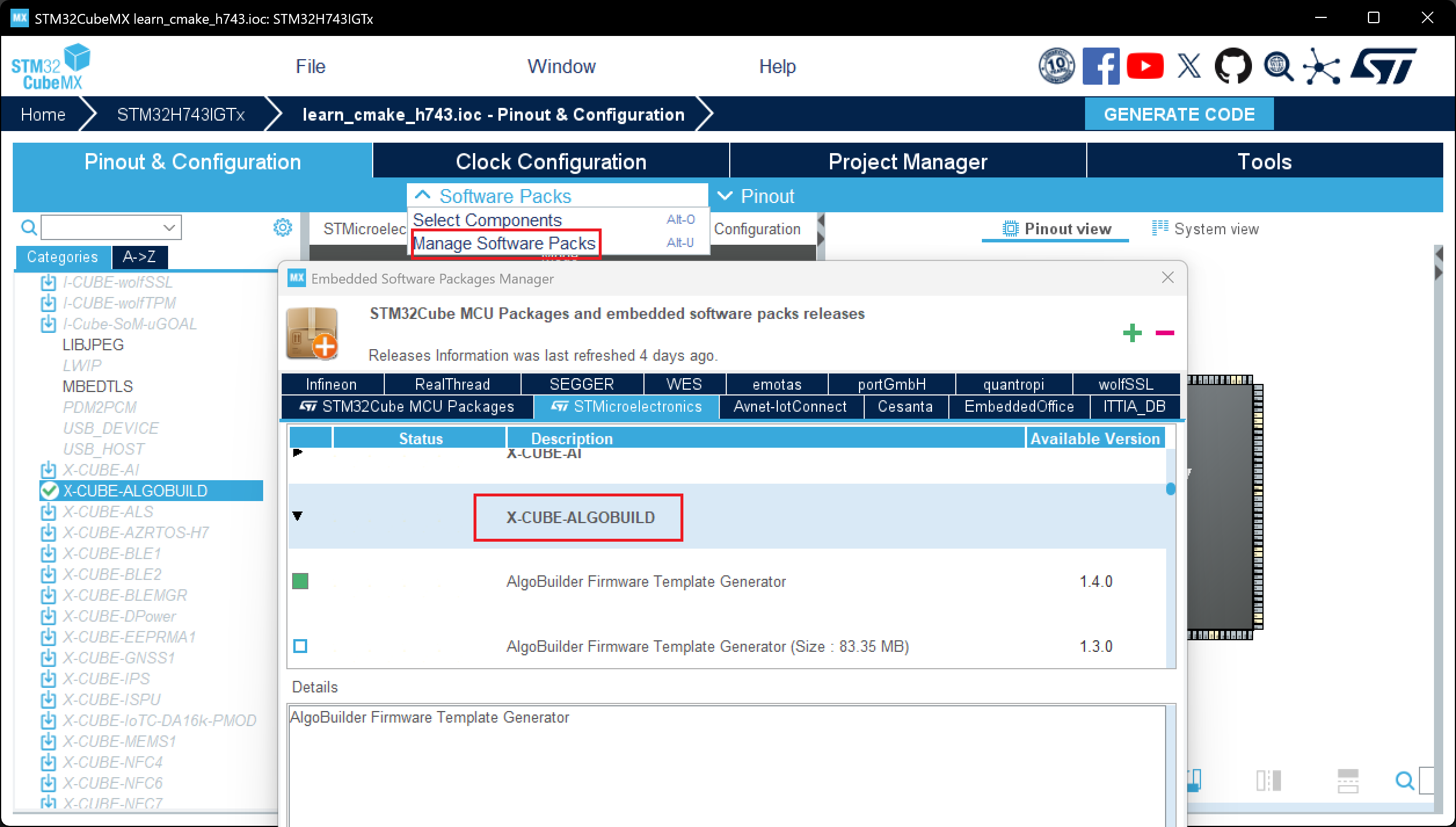Open the SEGGER vendor tab

click(x=581, y=384)
